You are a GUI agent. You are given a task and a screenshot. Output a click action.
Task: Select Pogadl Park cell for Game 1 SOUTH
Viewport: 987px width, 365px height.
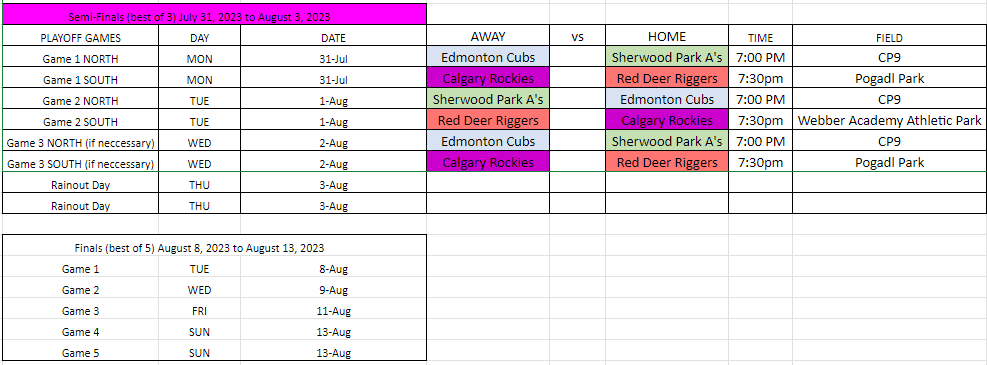pos(889,78)
